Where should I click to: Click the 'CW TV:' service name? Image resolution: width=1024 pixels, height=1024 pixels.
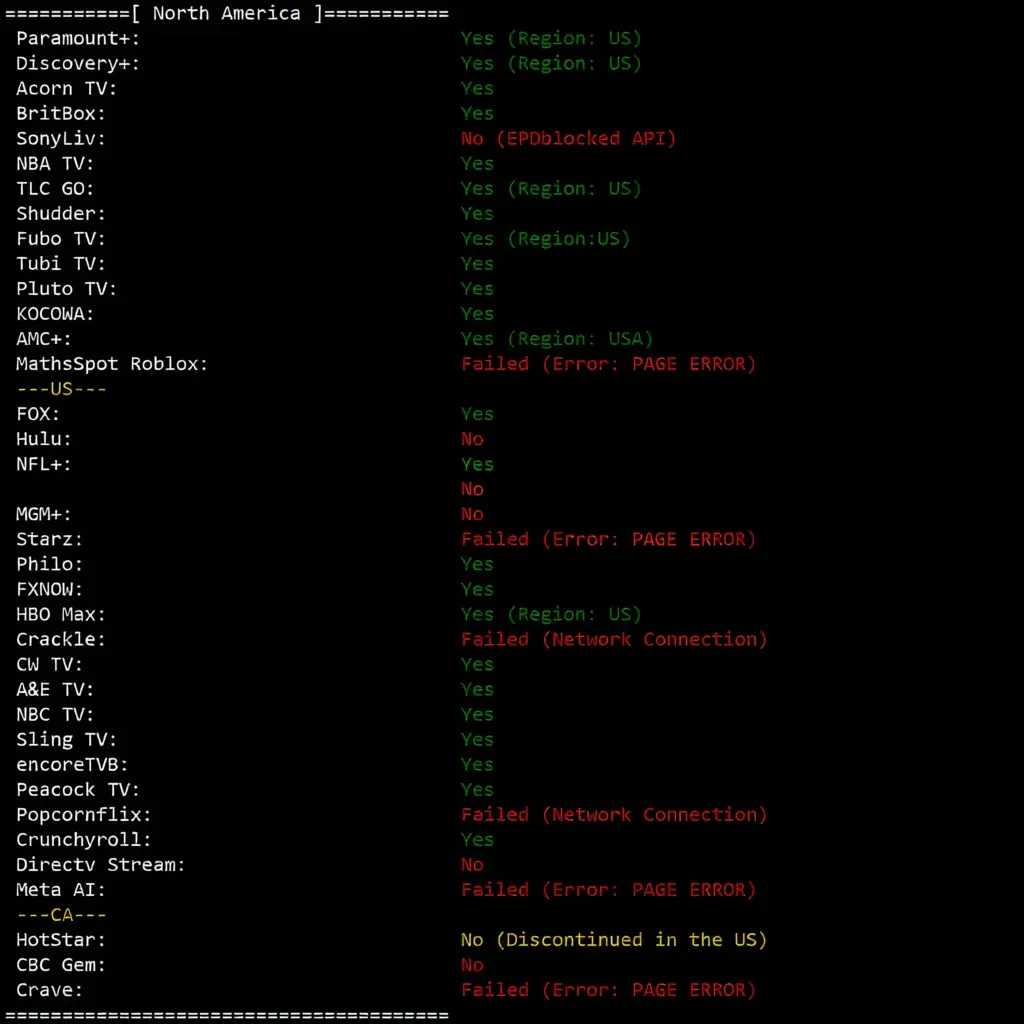(50, 664)
